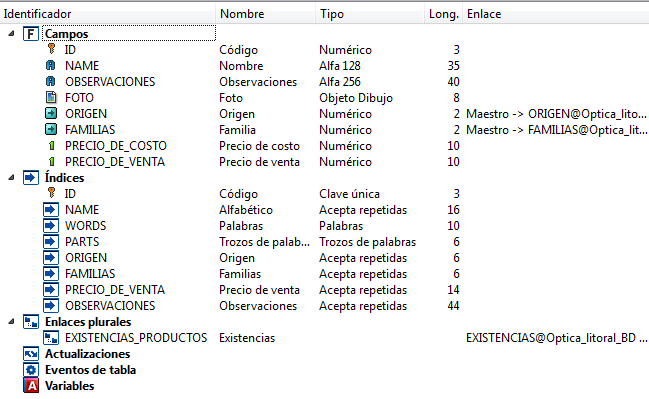The width and height of the screenshot is (649, 399).
Task: Click the Campos 'F' folder icon
Action: [x=31, y=34]
